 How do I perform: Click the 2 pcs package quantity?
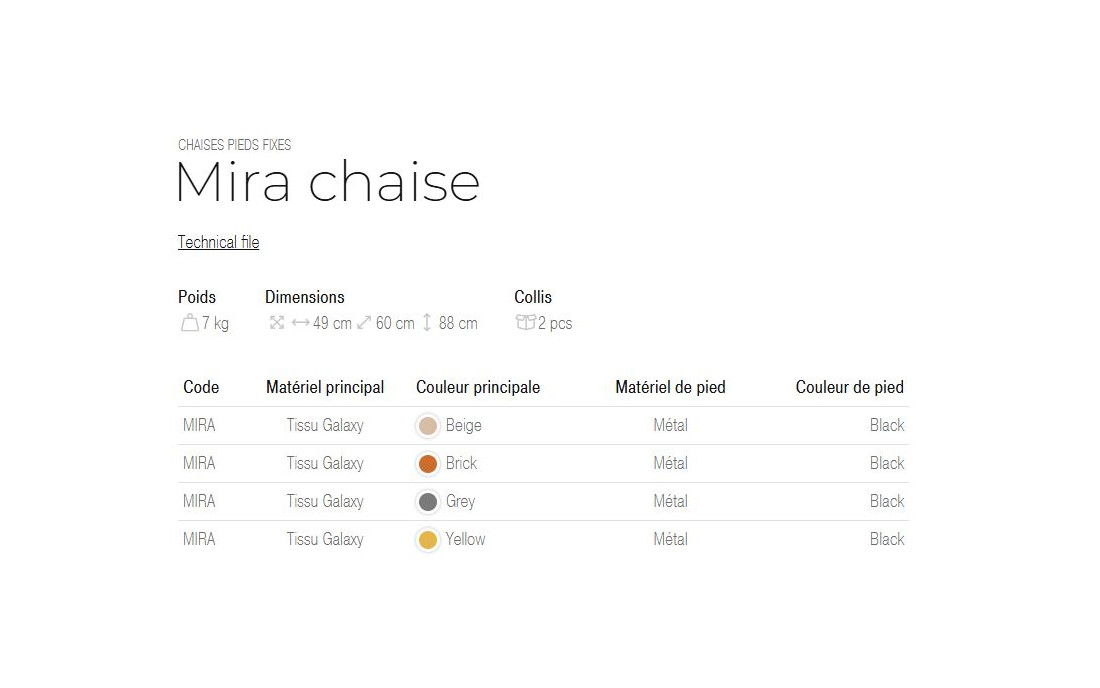point(555,323)
